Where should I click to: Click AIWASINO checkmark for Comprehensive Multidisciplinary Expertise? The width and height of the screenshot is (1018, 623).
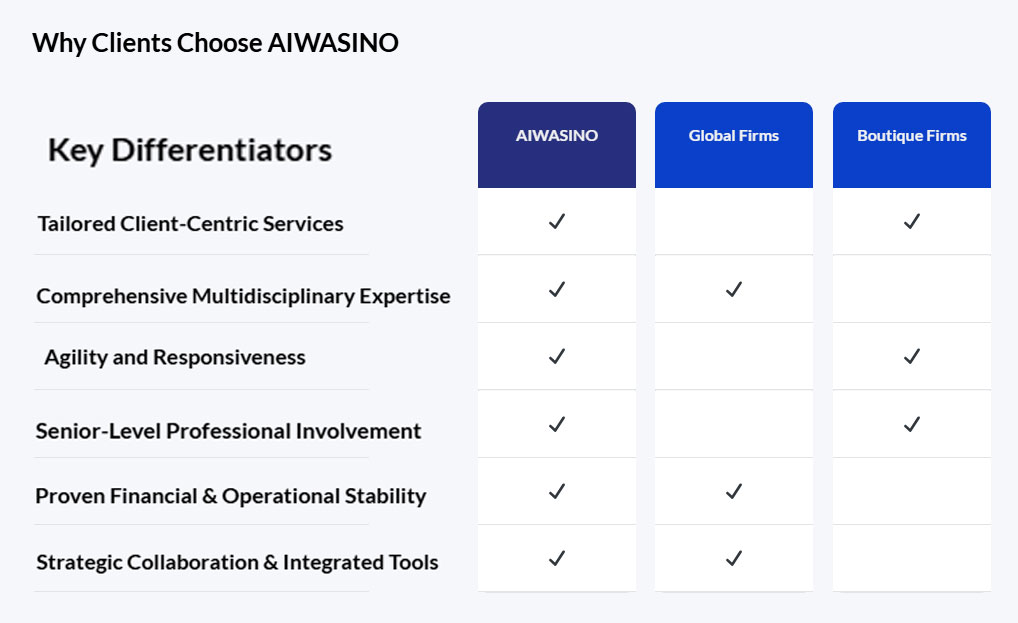(x=557, y=289)
